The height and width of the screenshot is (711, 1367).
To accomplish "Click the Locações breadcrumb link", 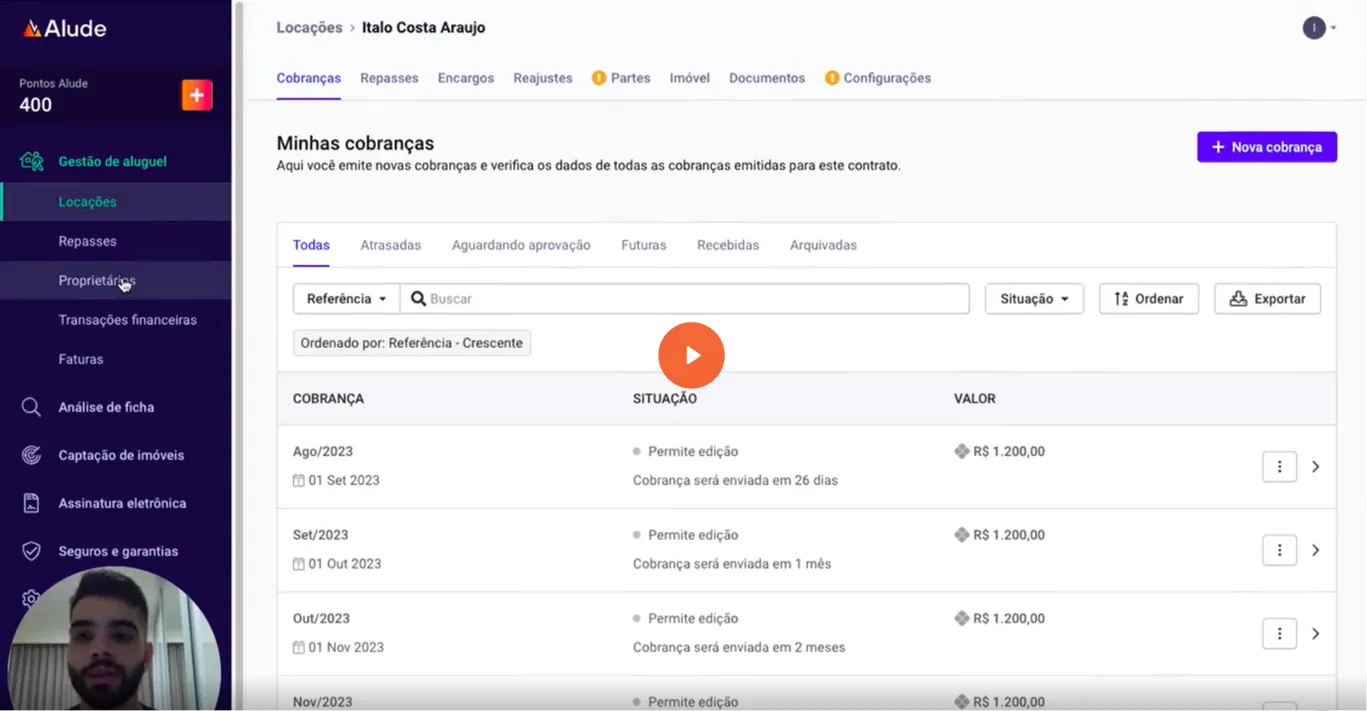I will pyautogui.click(x=309, y=28).
